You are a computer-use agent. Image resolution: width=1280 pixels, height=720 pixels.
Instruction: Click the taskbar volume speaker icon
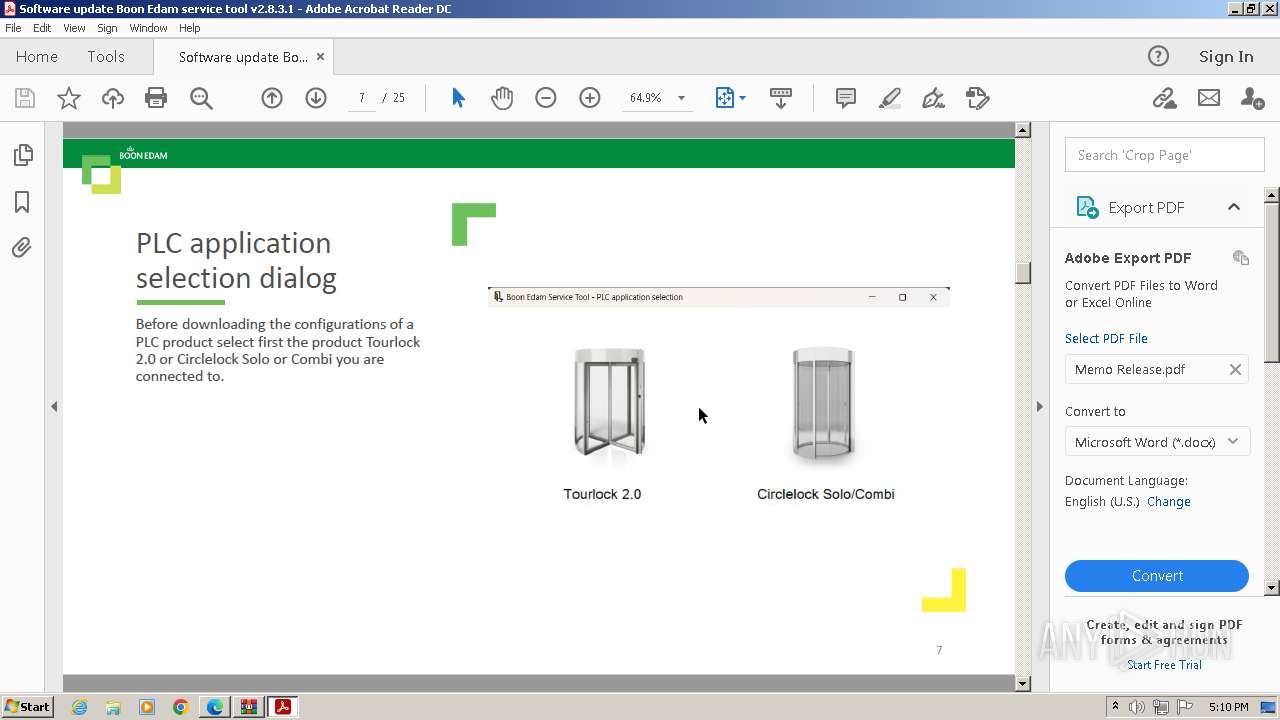pos(1137,707)
